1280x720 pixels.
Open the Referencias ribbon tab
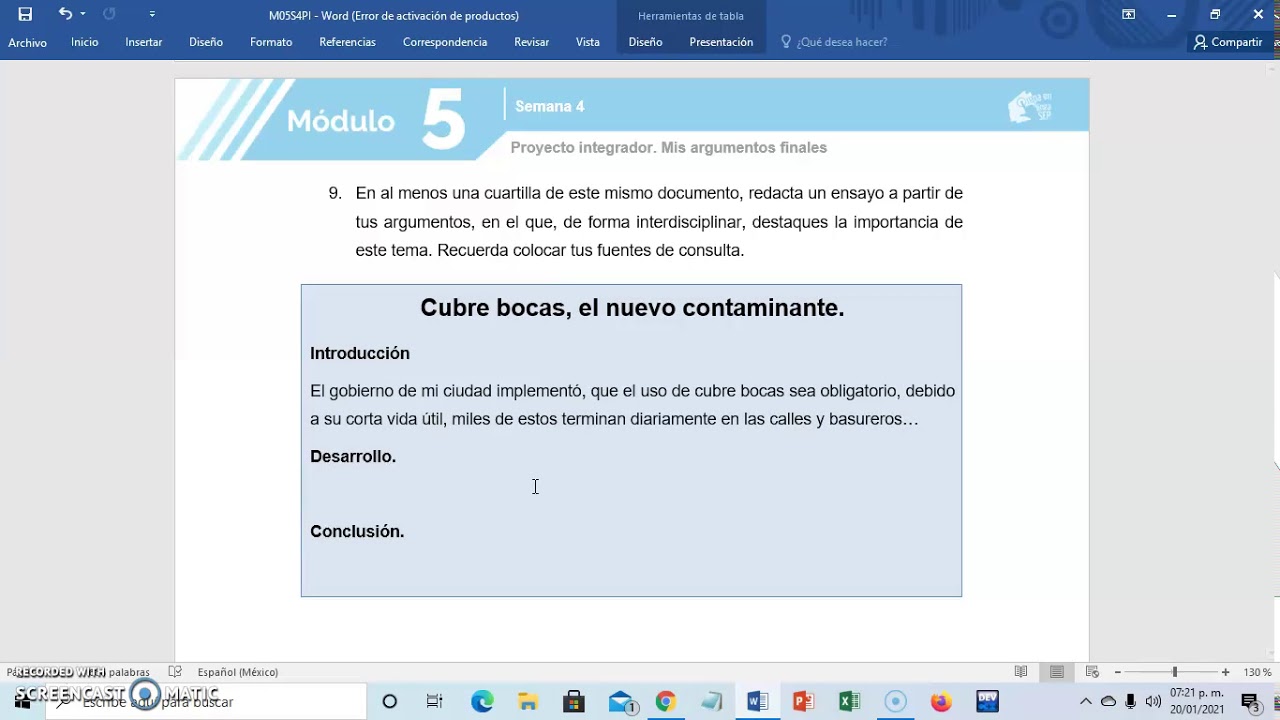point(347,42)
